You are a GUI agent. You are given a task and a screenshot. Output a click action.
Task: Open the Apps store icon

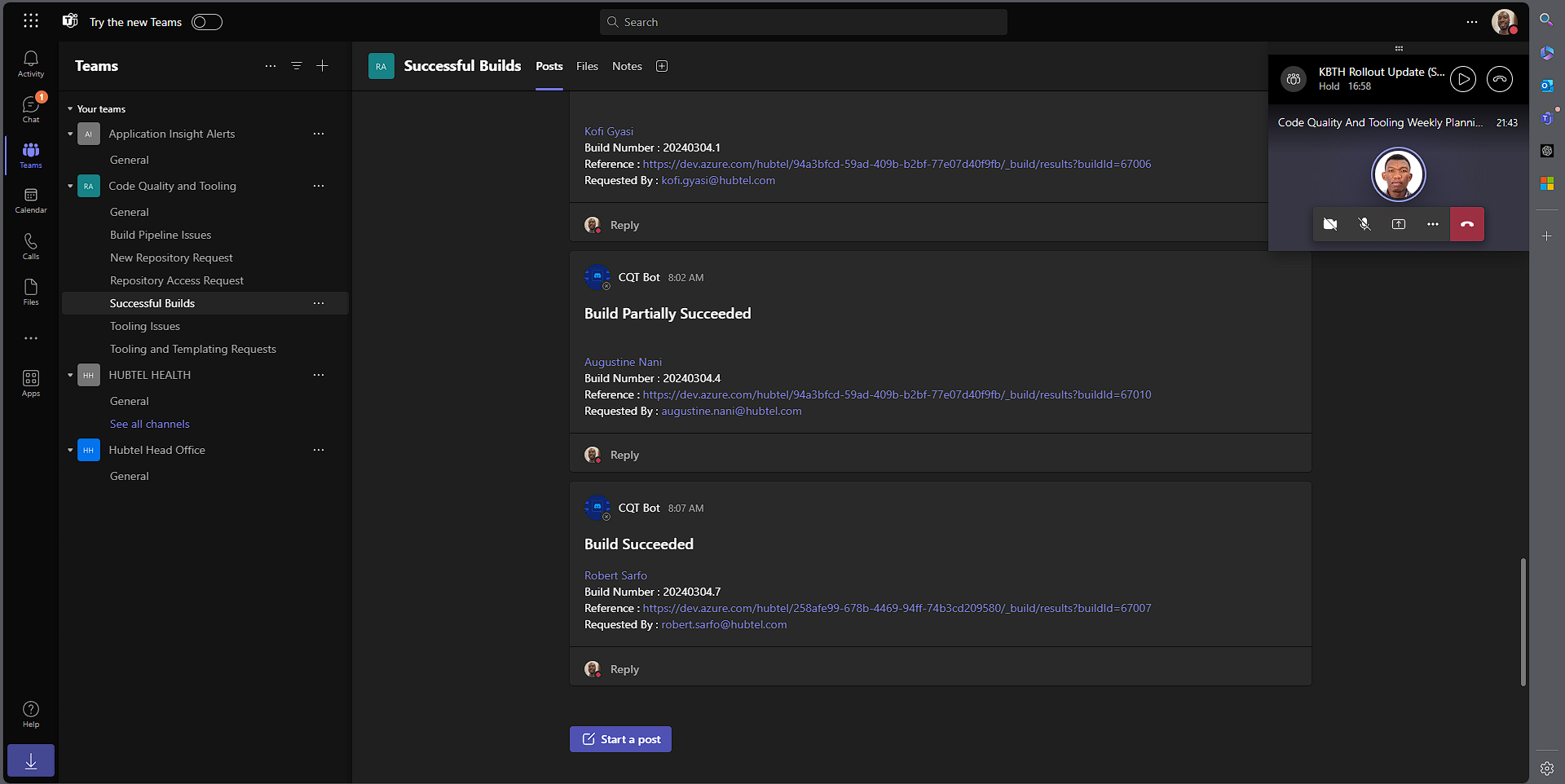pos(31,383)
